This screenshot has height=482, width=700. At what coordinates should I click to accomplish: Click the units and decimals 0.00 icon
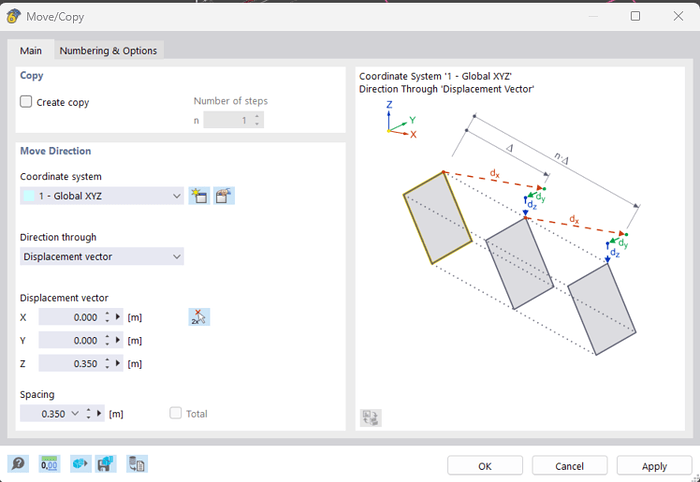click(48, 464)
